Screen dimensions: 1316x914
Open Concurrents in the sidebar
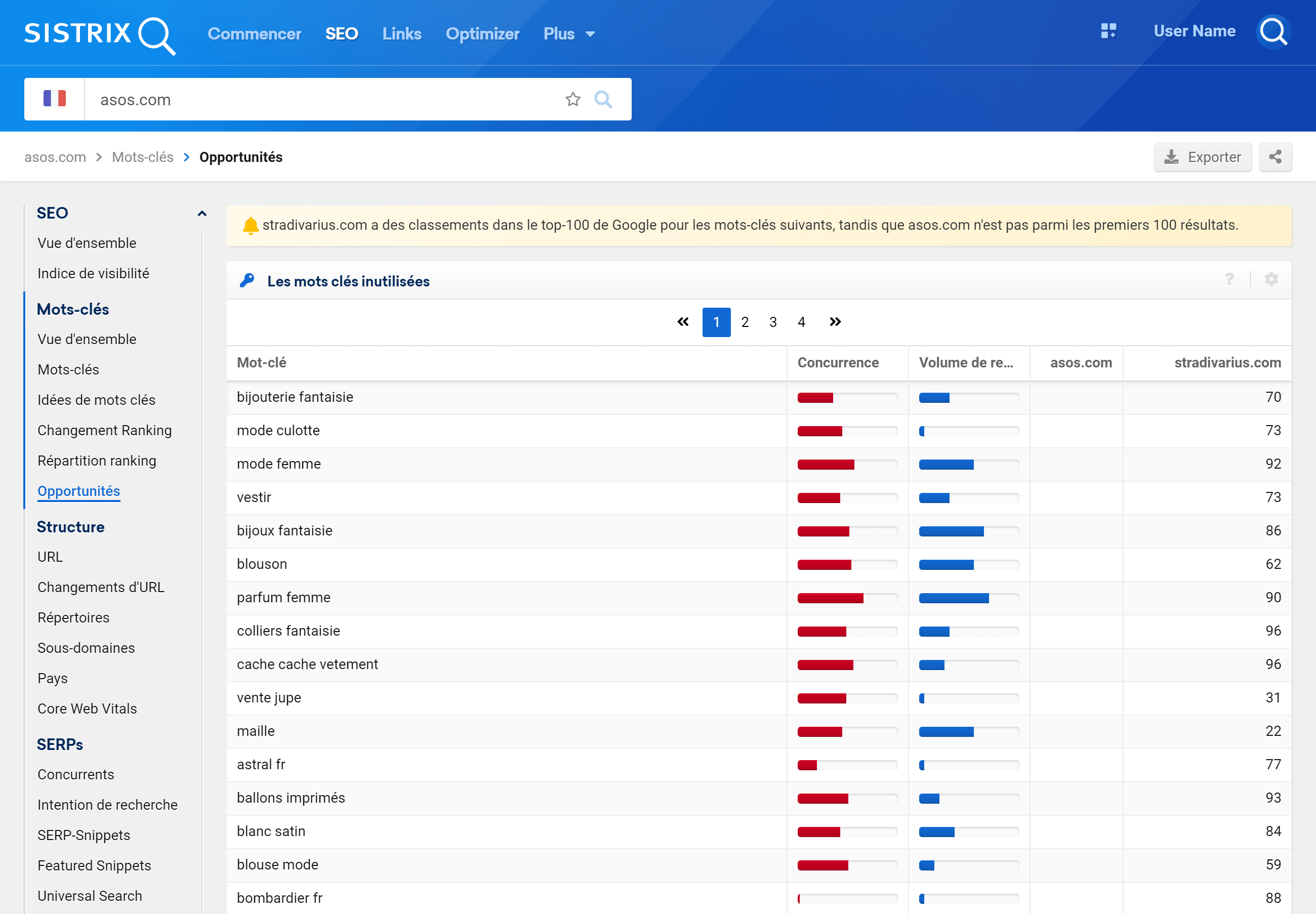tap(75, 774)
